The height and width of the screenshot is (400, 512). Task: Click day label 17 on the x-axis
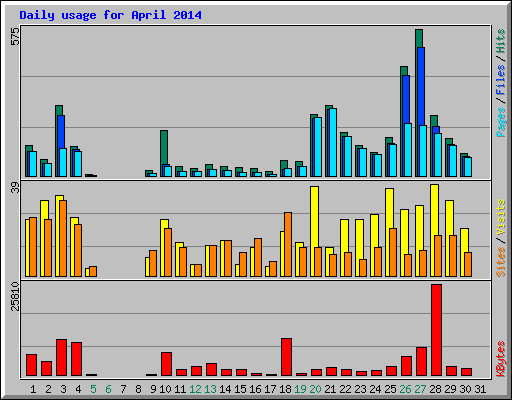pyautogui.click(x=270, y=389)
